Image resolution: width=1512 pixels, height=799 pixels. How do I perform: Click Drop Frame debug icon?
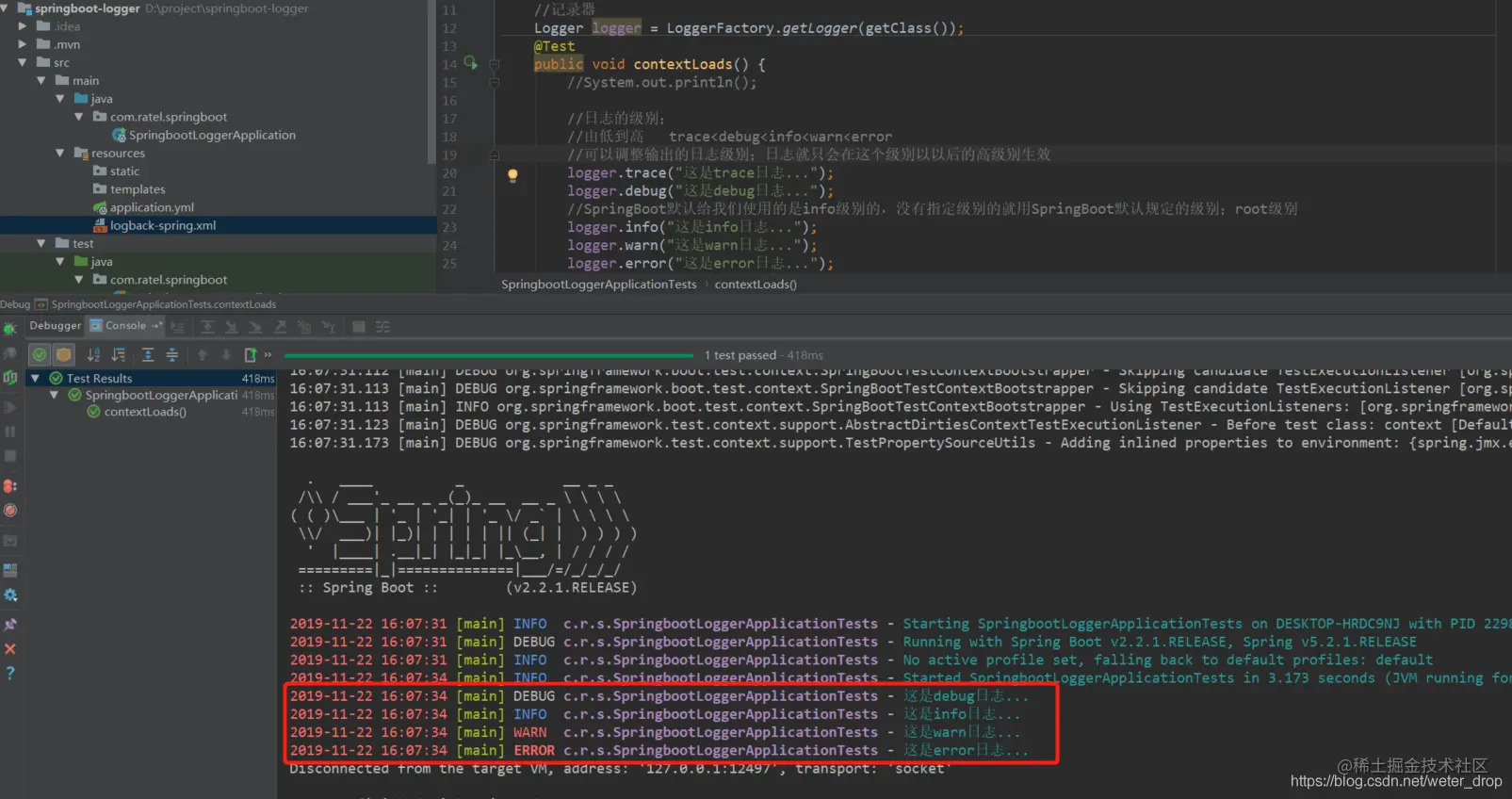point(304,327)
